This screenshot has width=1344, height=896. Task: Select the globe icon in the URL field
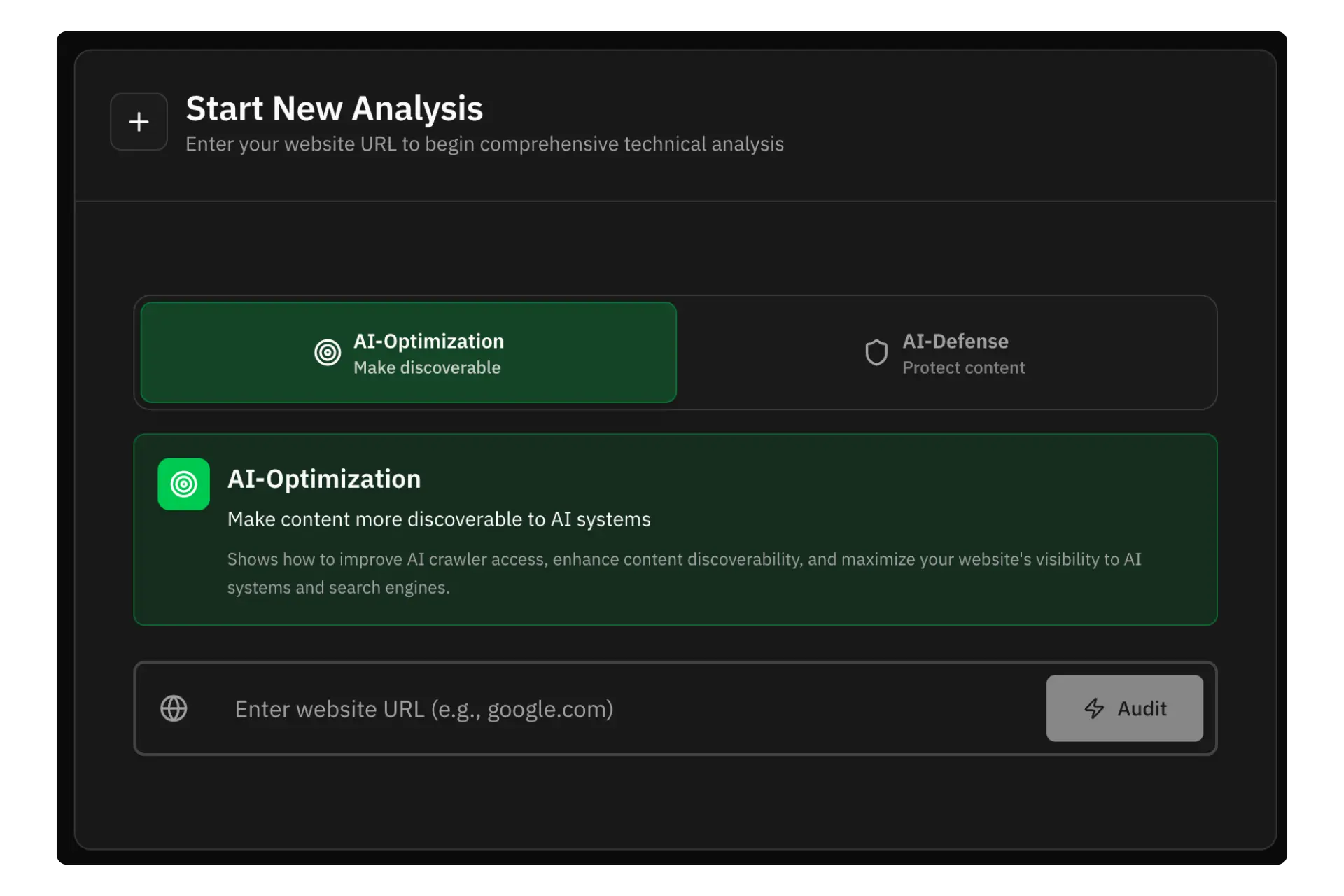click(x=174, y=708)
